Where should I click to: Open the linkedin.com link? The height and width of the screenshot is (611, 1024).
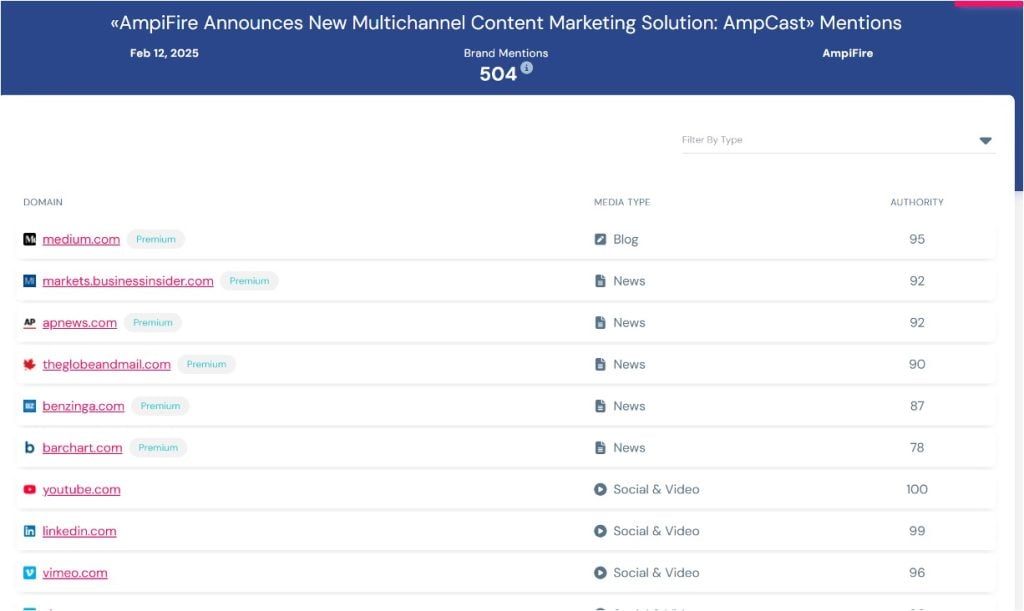(79, 531)
